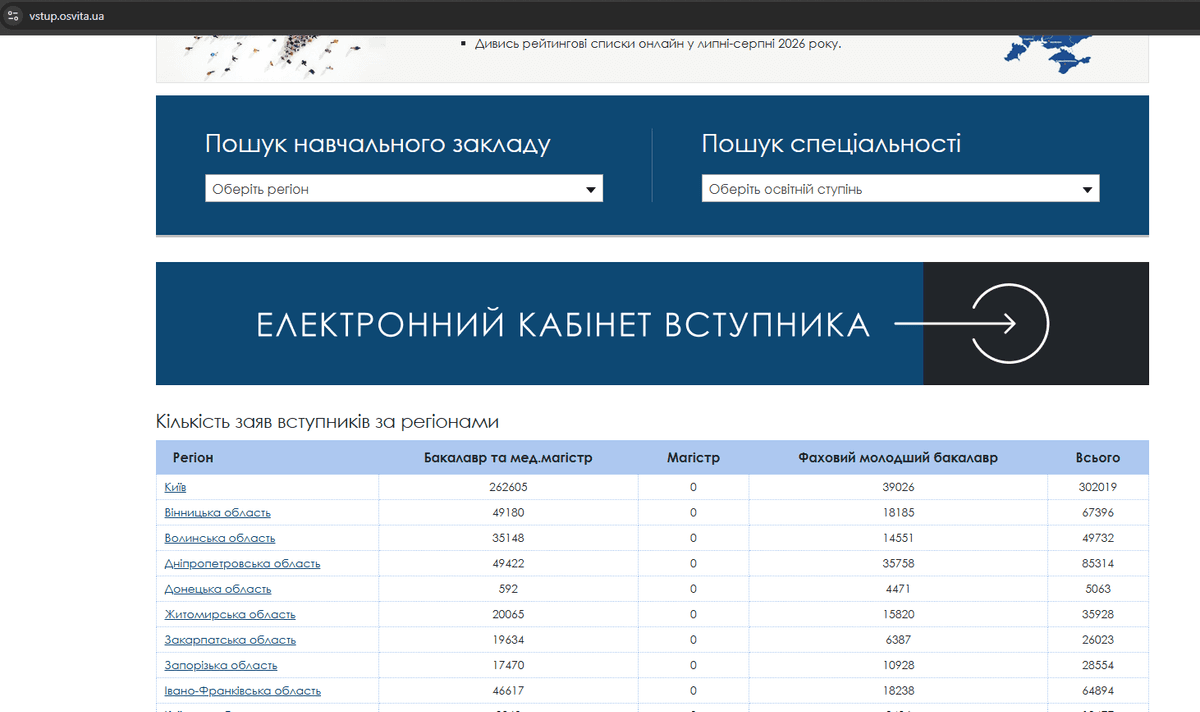This screenshot has height=712, width=1200.
Task: Open the Житомирська область link
Action: point(230,614)
